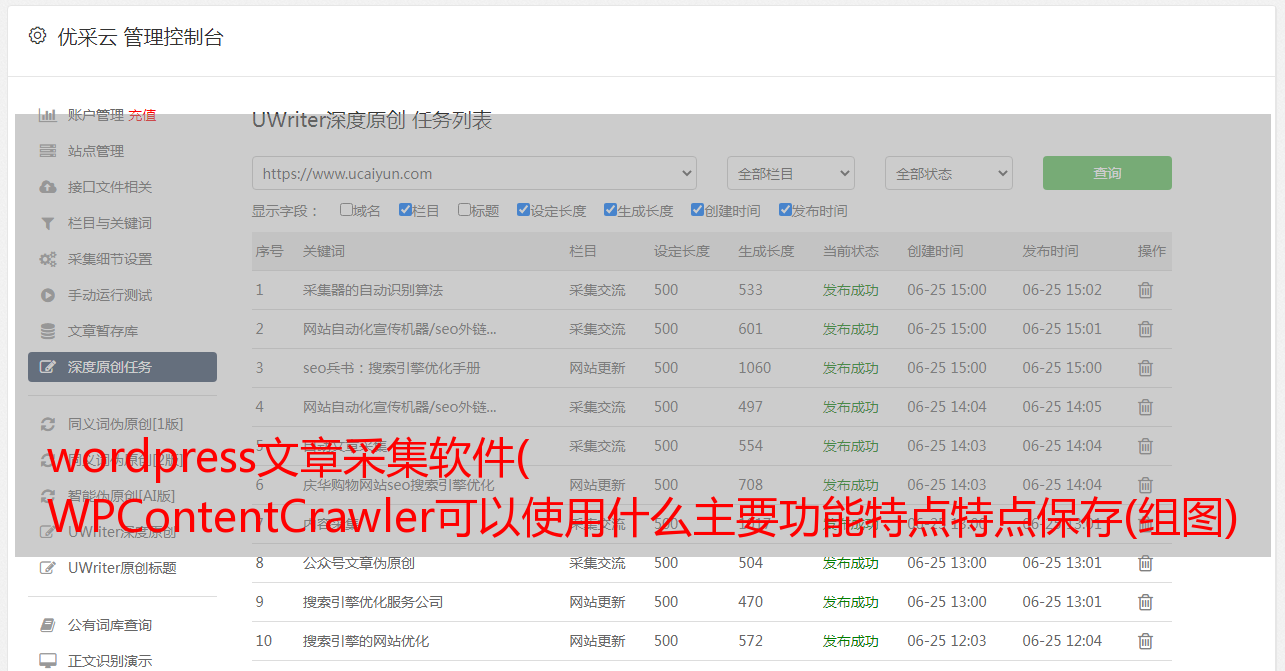Click keyword seo兵书：搜索引擎优化手册
The height and width of the screenshot is (671, 1285).
coord(392,368)
